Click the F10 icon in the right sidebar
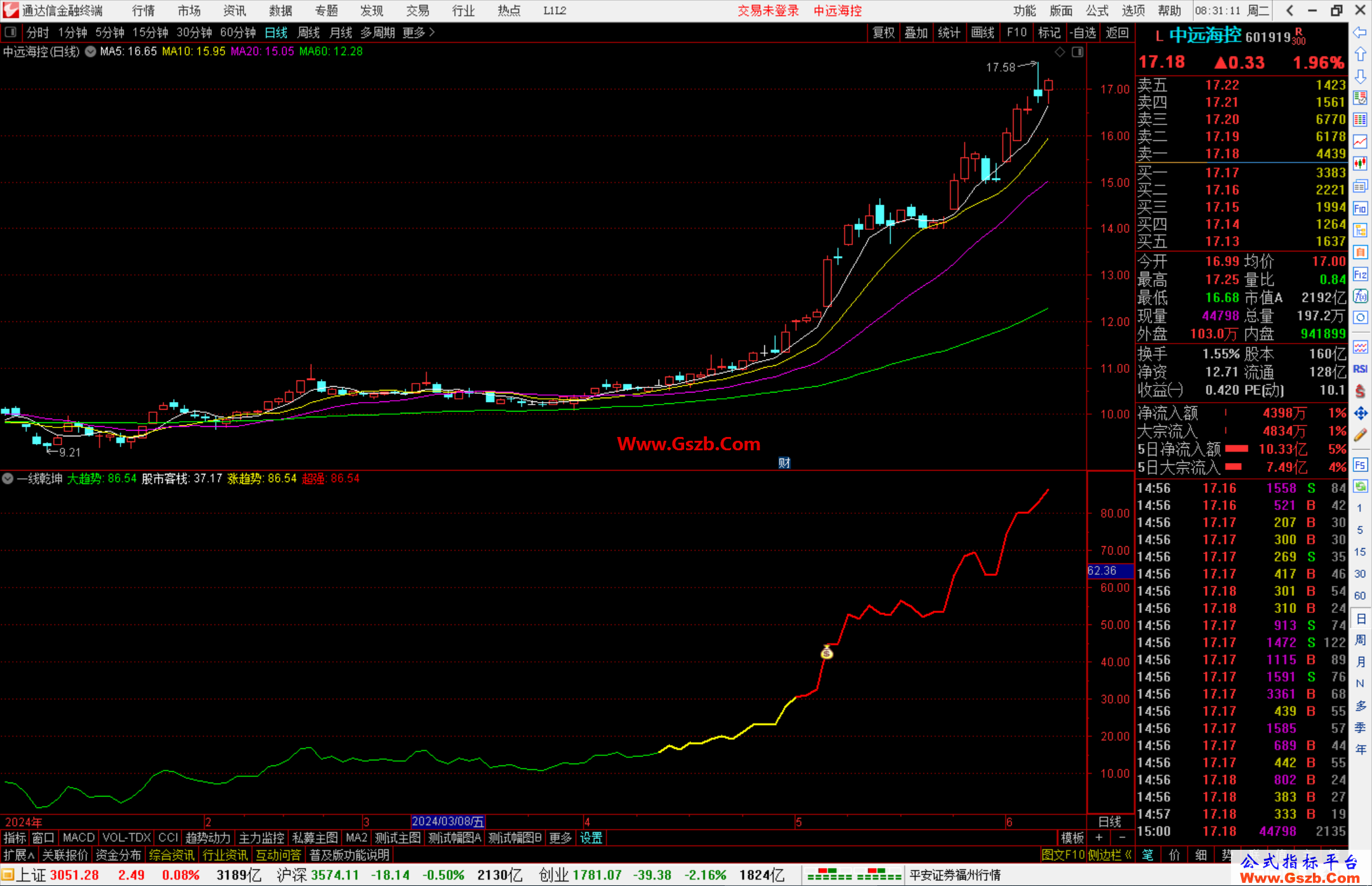The height and width of the screenshot is (886, 1372). click(x=1360, y=208)
